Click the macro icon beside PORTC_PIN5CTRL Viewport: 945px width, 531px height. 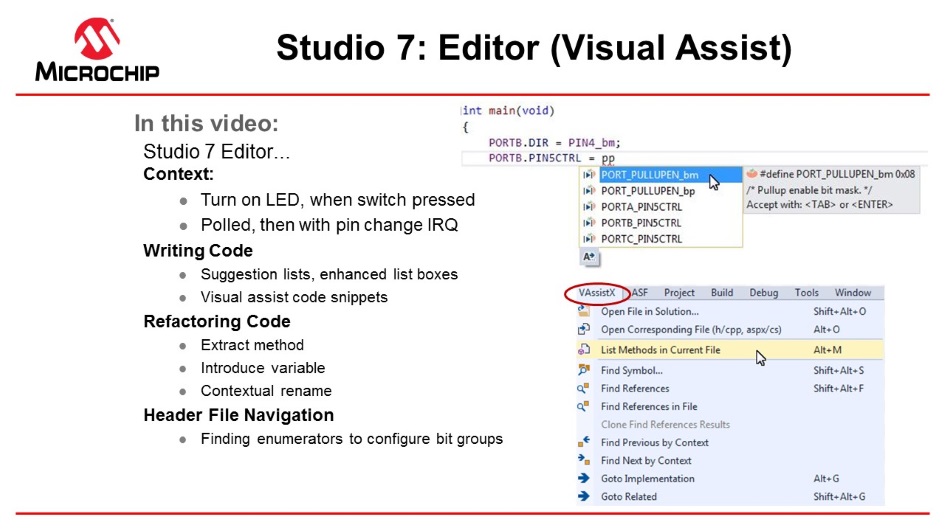click(589, 239)
